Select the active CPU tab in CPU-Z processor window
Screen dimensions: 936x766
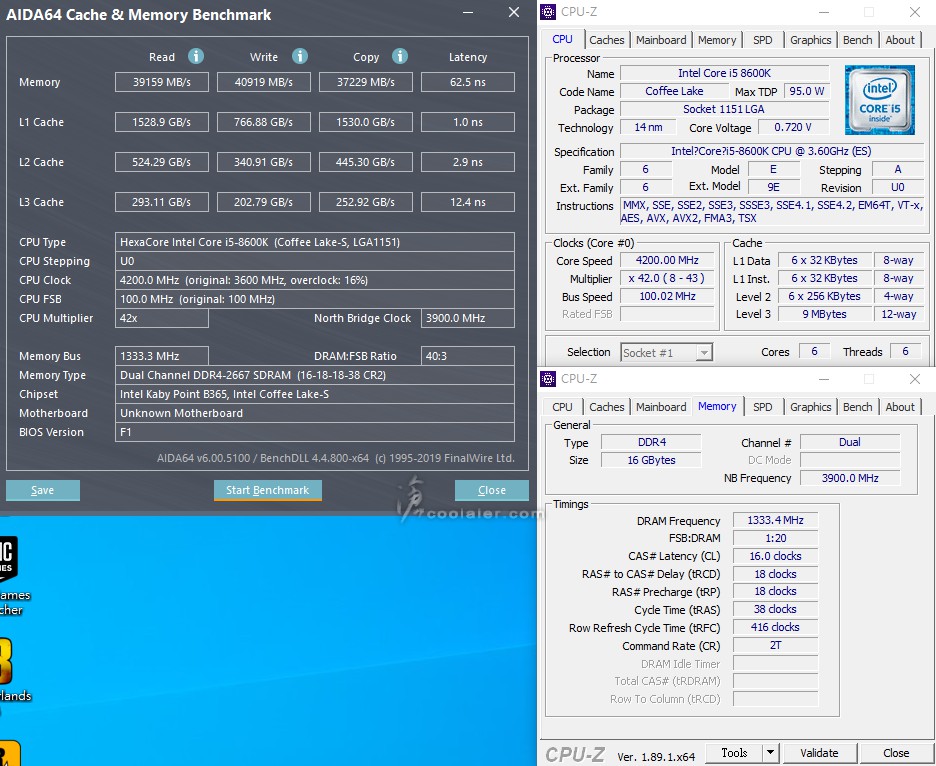pos(562,39)
